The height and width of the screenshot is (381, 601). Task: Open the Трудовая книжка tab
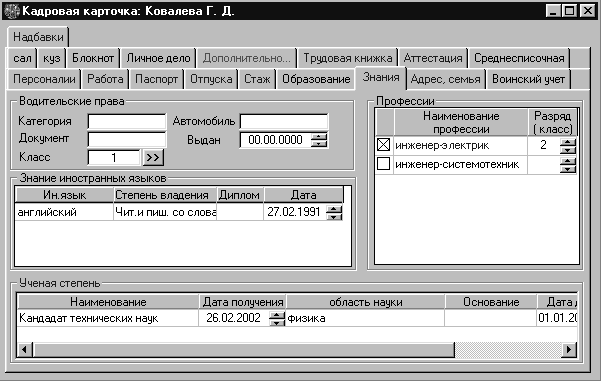348,58
